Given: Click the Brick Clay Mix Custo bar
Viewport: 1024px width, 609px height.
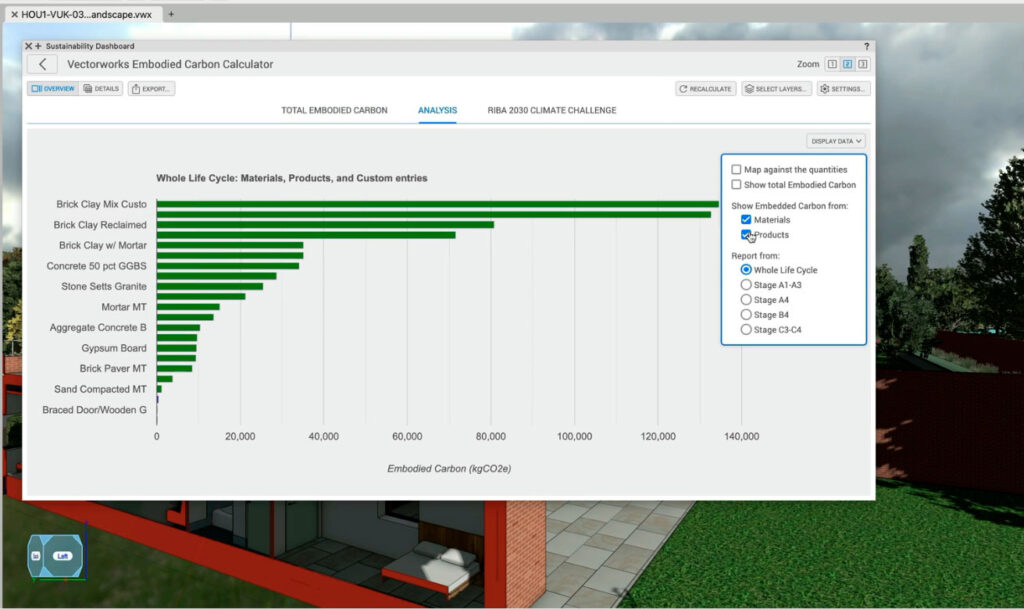Looking at the screenshot, I should pyautogui.click(x=437, y=204).
